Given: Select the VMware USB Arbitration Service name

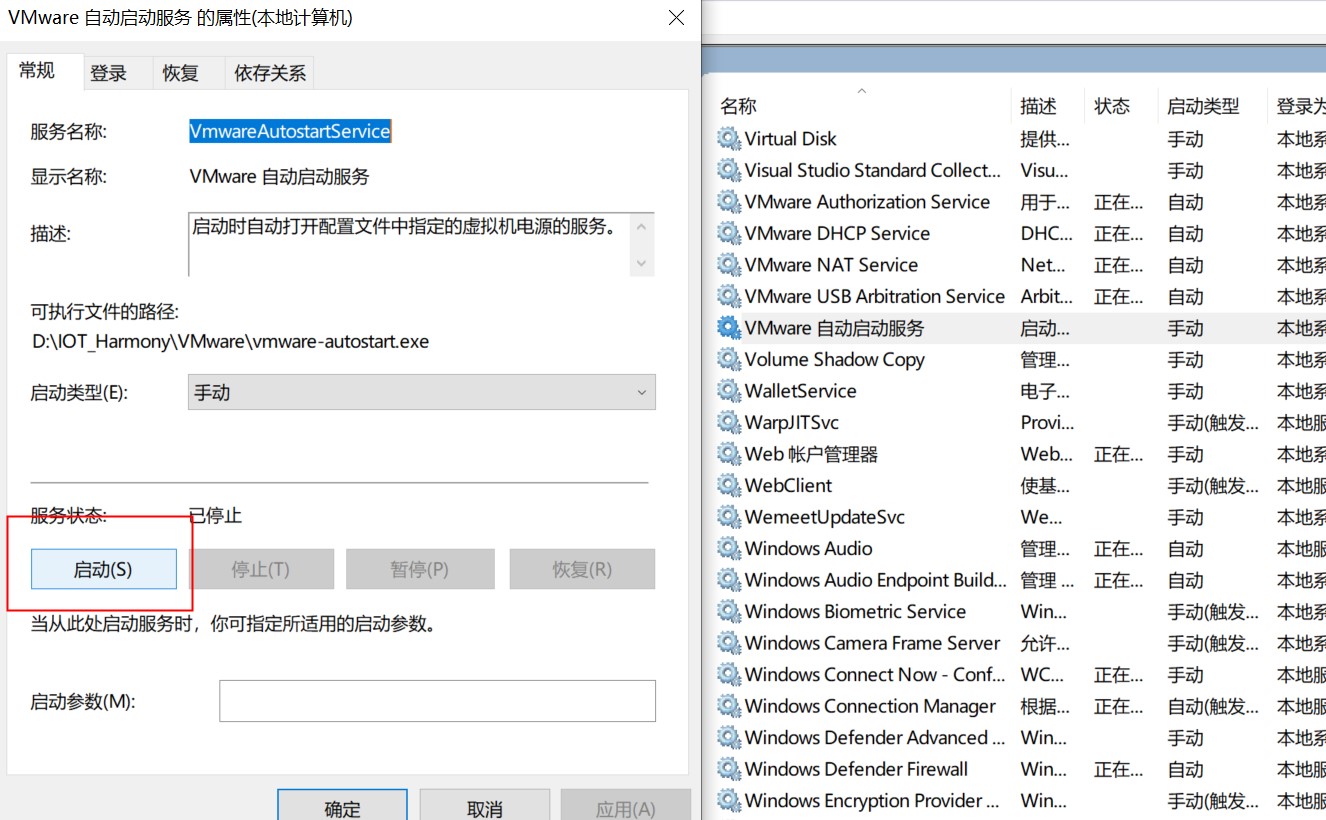Looking at the screenshot, I should pos(874,296).
